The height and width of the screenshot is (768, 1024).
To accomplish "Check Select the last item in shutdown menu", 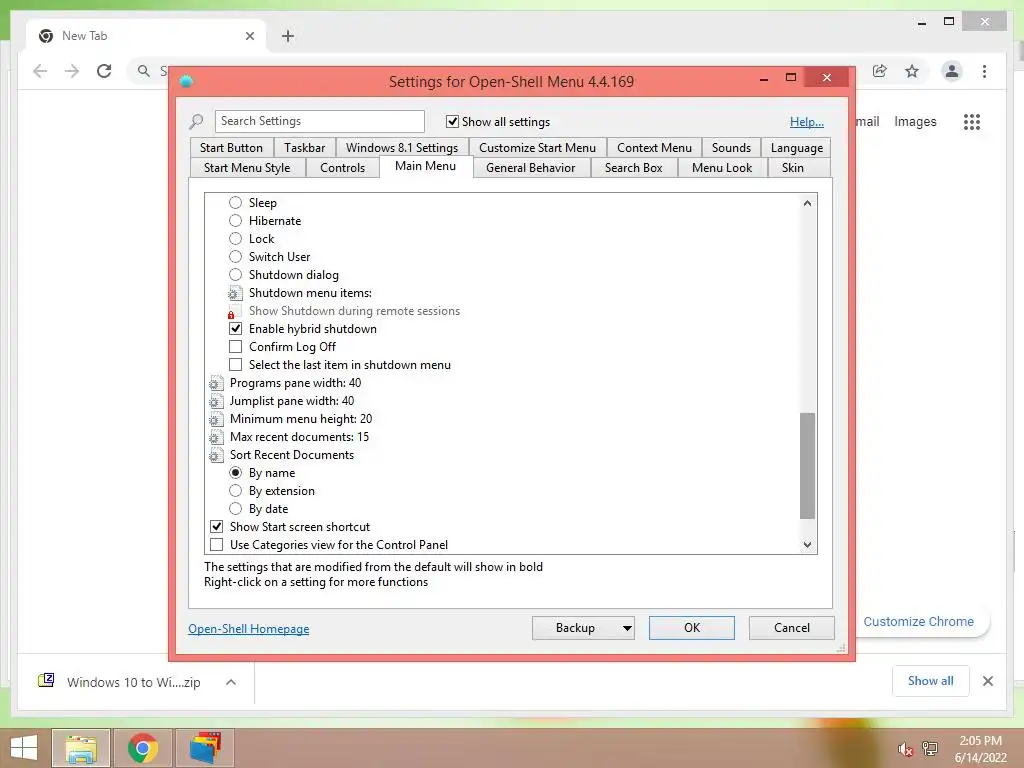I will pyautogui.click(x=235, y=365).
